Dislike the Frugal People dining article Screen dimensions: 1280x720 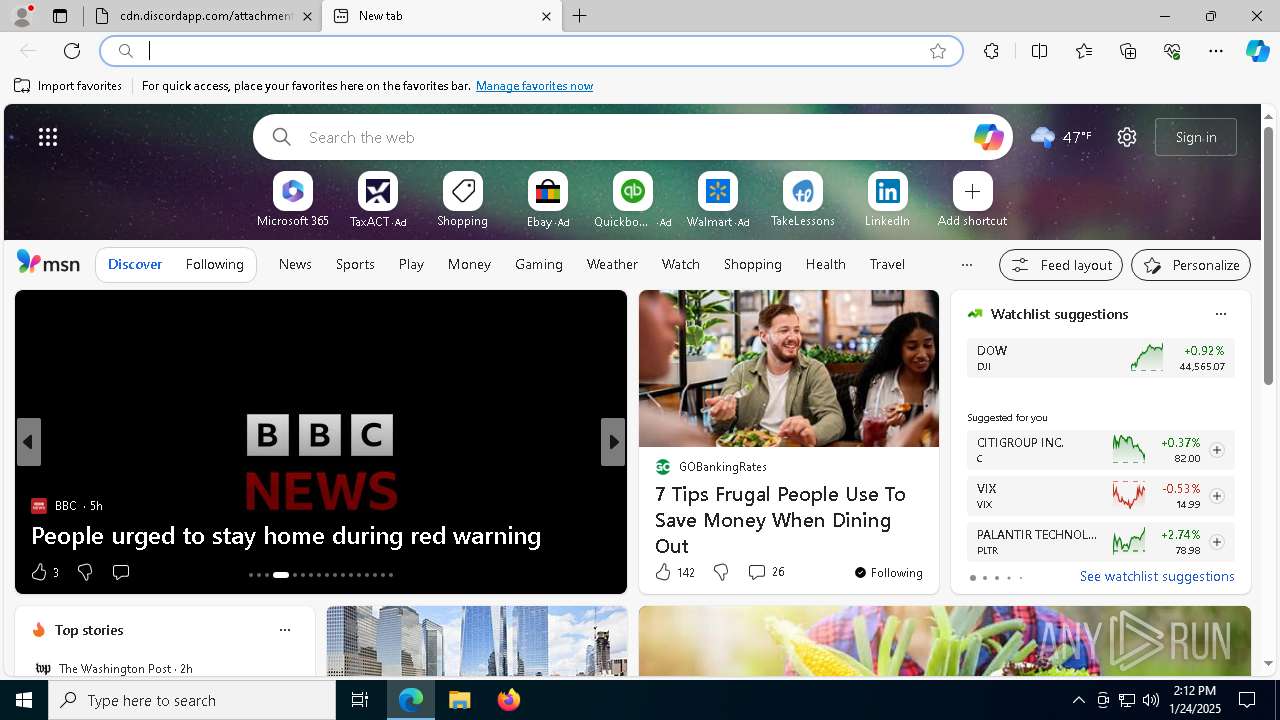pyautogui.click(x=721, y=572)
